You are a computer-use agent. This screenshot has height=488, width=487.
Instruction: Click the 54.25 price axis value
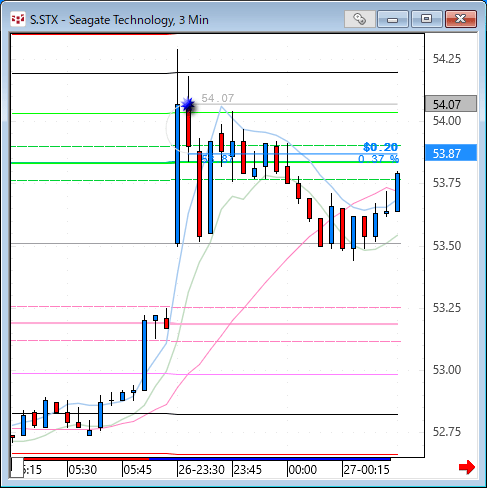[x=447, y=59]
